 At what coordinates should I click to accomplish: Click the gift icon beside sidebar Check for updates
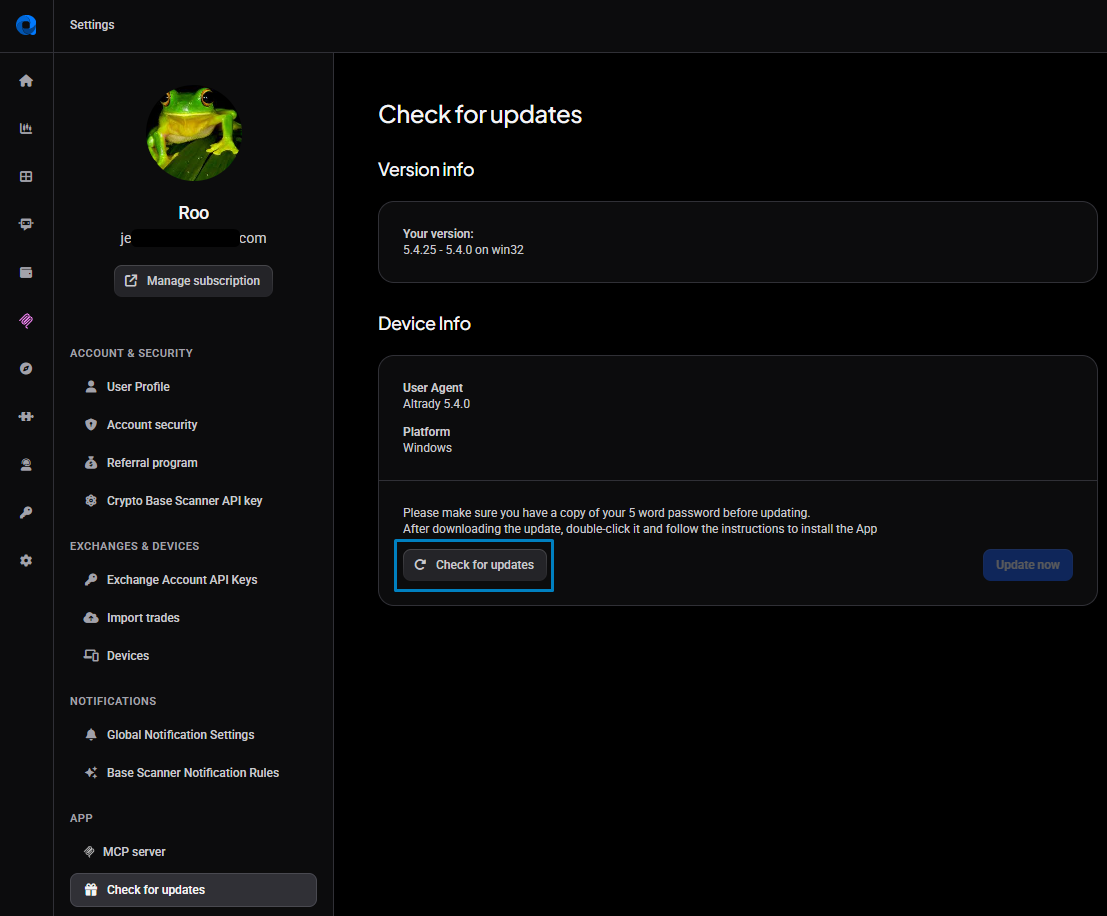[91, 890]
